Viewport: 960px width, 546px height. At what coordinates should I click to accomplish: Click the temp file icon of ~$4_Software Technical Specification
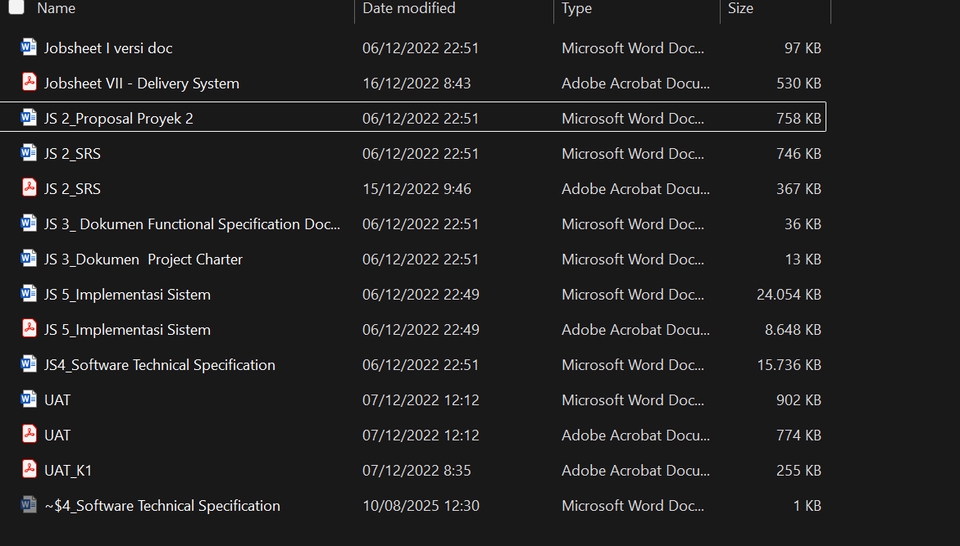pos(28,506)
